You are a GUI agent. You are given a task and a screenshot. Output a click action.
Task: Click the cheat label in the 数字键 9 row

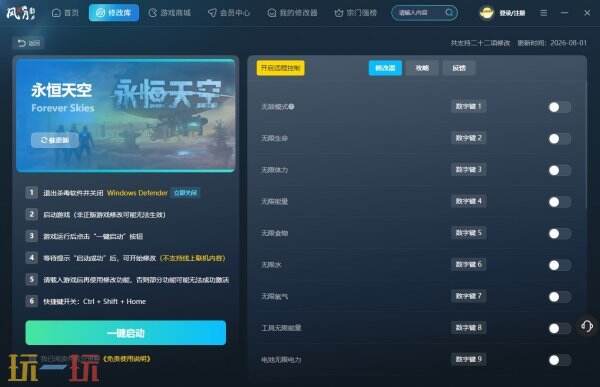[x=281, y=360]
